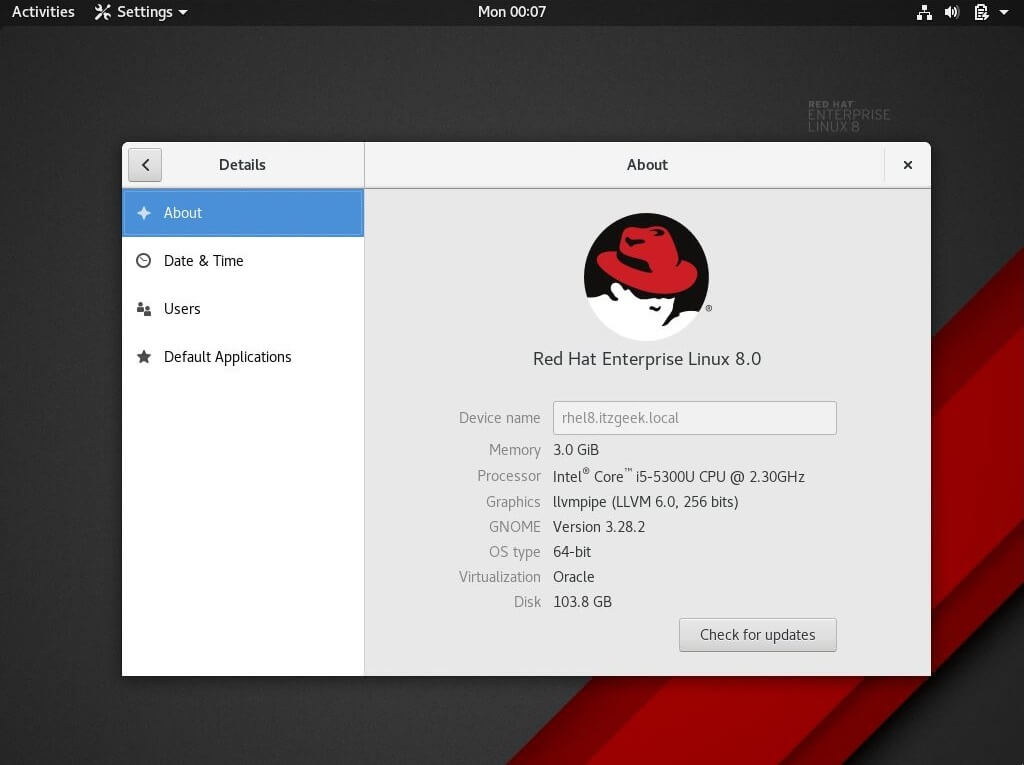
Task: Click the people icon beside Users
Action: (144, 309)
